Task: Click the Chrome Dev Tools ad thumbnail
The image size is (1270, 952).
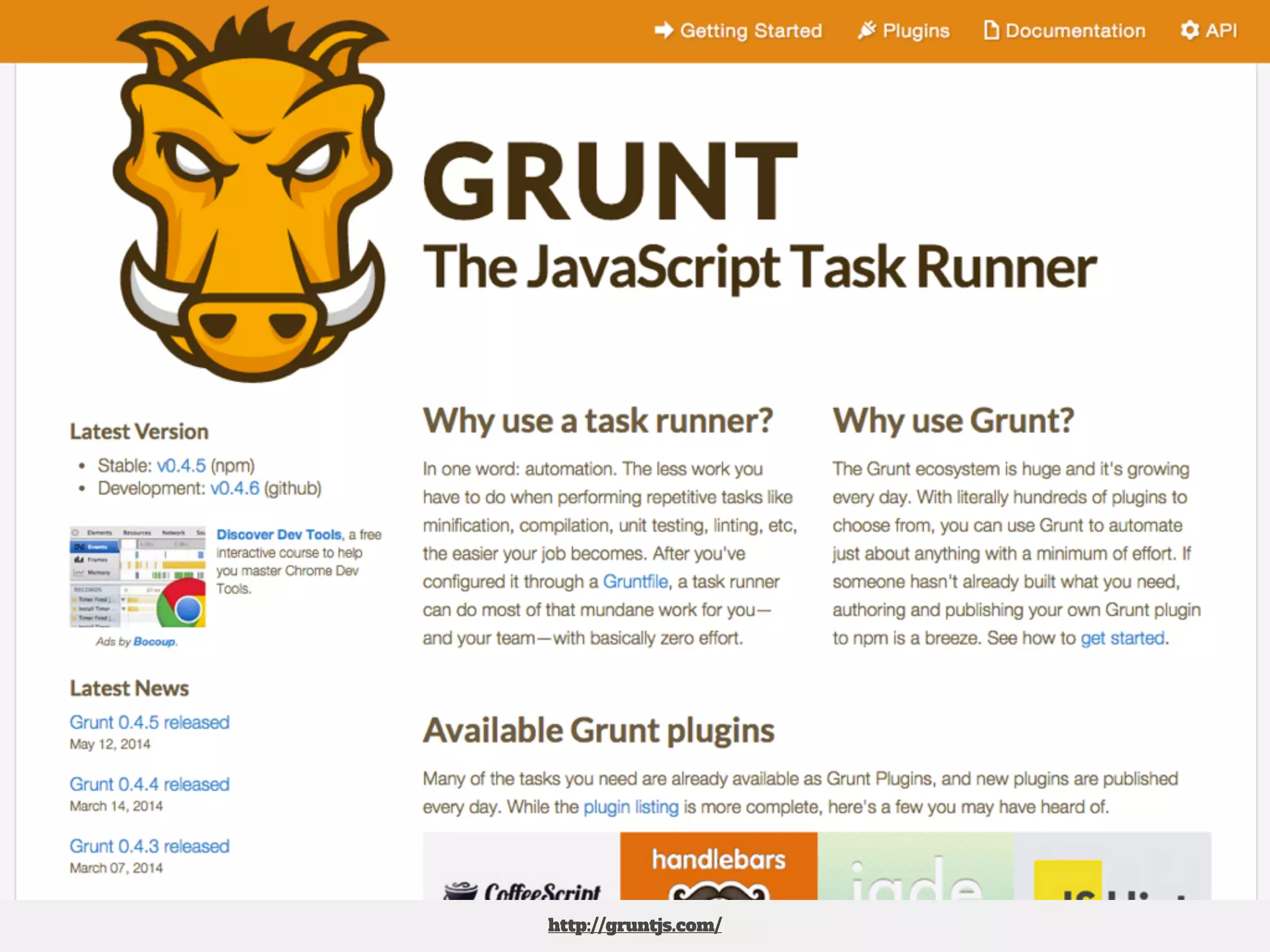Action: pos(138,577)
